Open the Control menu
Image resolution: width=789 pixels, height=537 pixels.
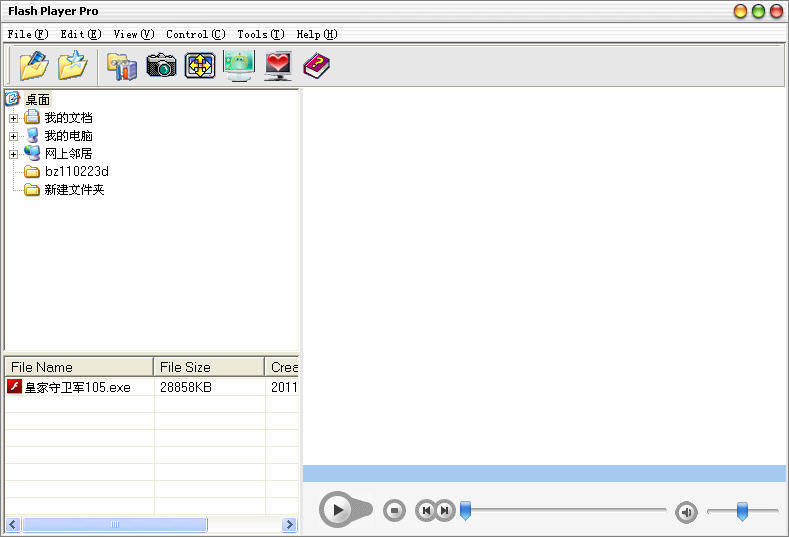point(195,34)
